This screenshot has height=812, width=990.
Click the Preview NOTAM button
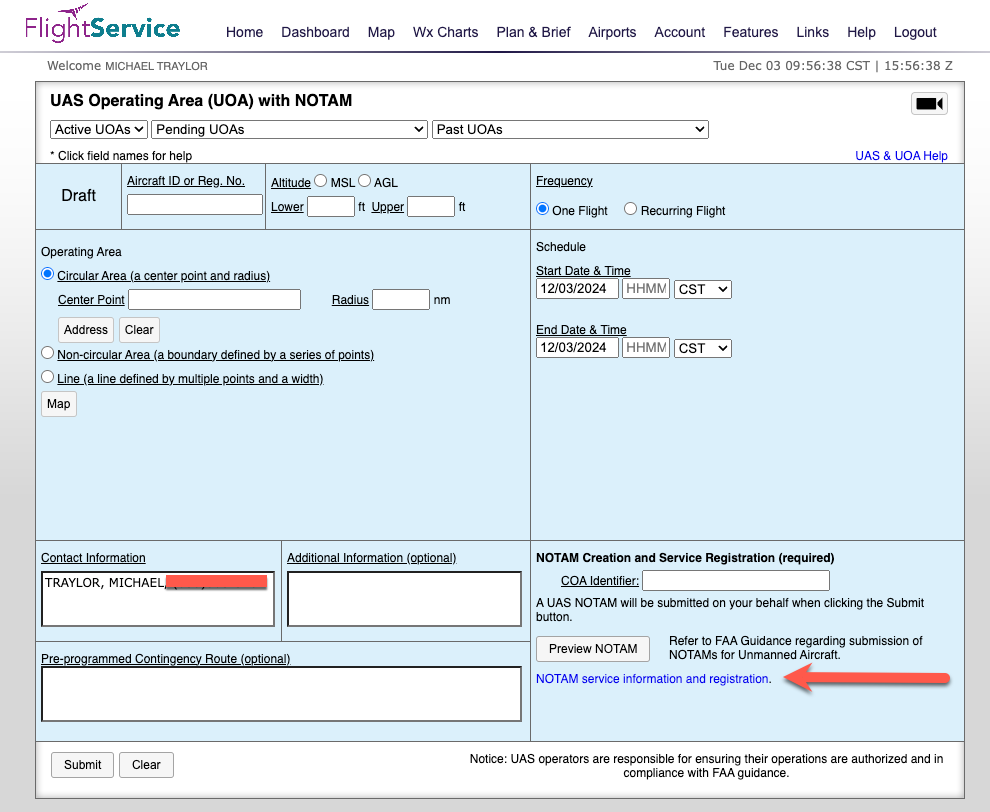(x=593, y=648)
